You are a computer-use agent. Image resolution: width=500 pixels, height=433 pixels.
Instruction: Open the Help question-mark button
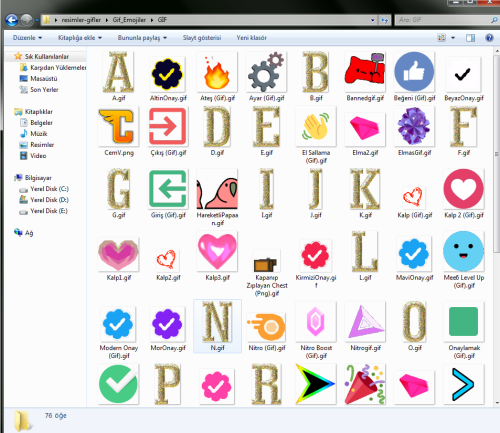tap(489, 38)
